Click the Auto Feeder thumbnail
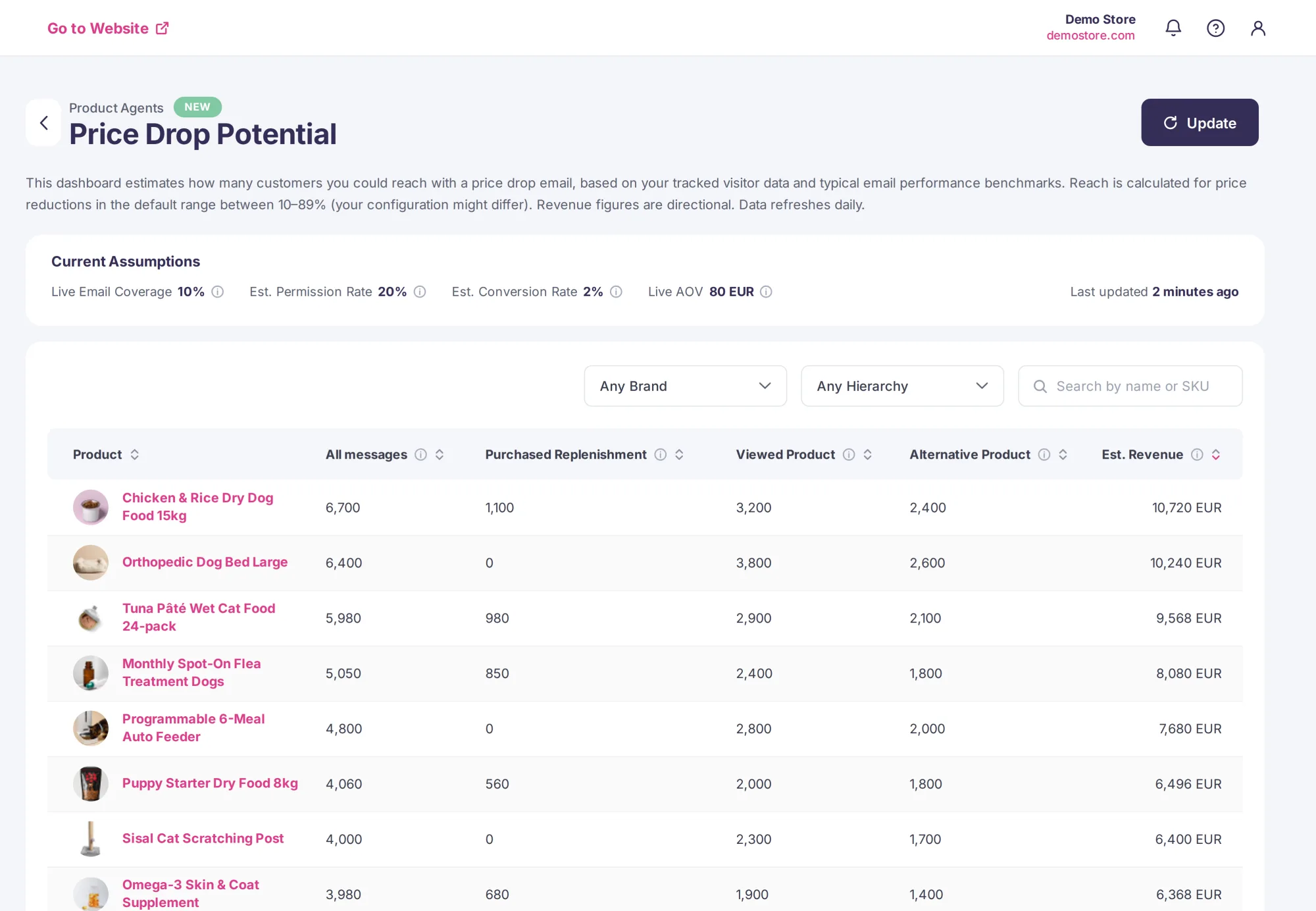This screenshot has height=911, width=1316. coord(91,728)
